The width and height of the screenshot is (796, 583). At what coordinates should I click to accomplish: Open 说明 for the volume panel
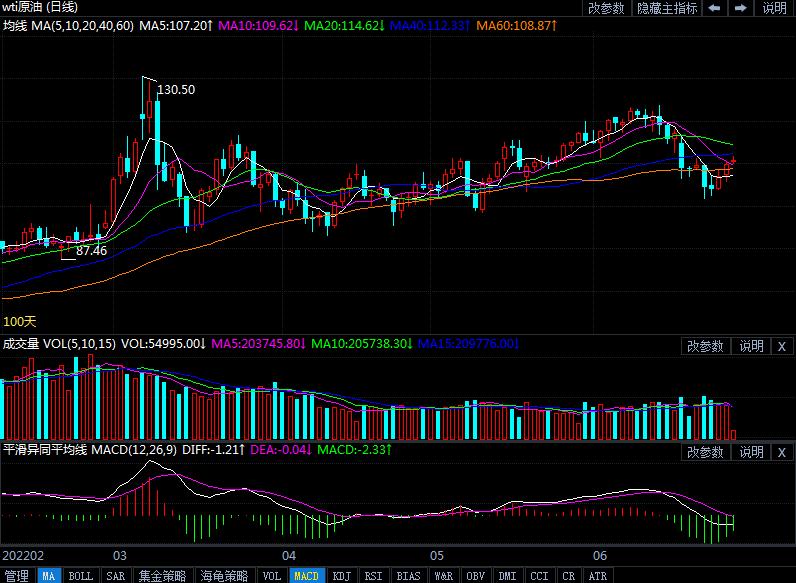(x=751, y=346)
